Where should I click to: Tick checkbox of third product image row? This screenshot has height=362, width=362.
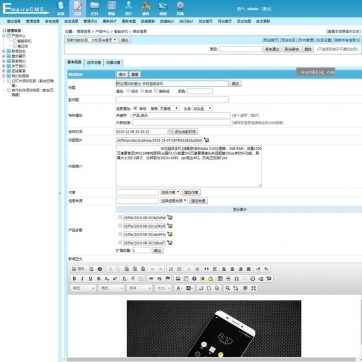click(120, 234)
